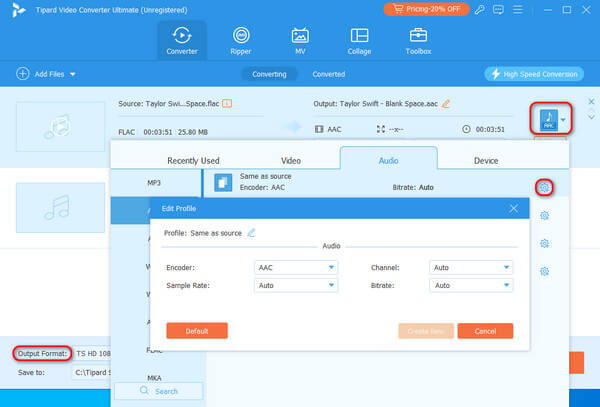Edit profile name with pencil icon

pyautogui.click(x=251, y=233)
